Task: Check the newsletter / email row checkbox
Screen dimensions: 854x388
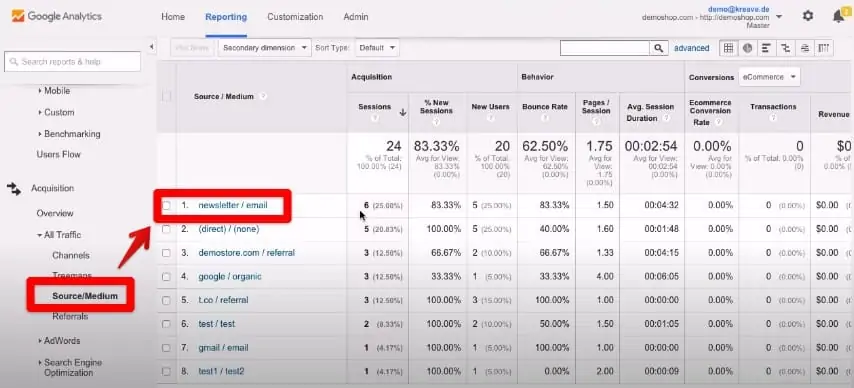Action: 167,205
